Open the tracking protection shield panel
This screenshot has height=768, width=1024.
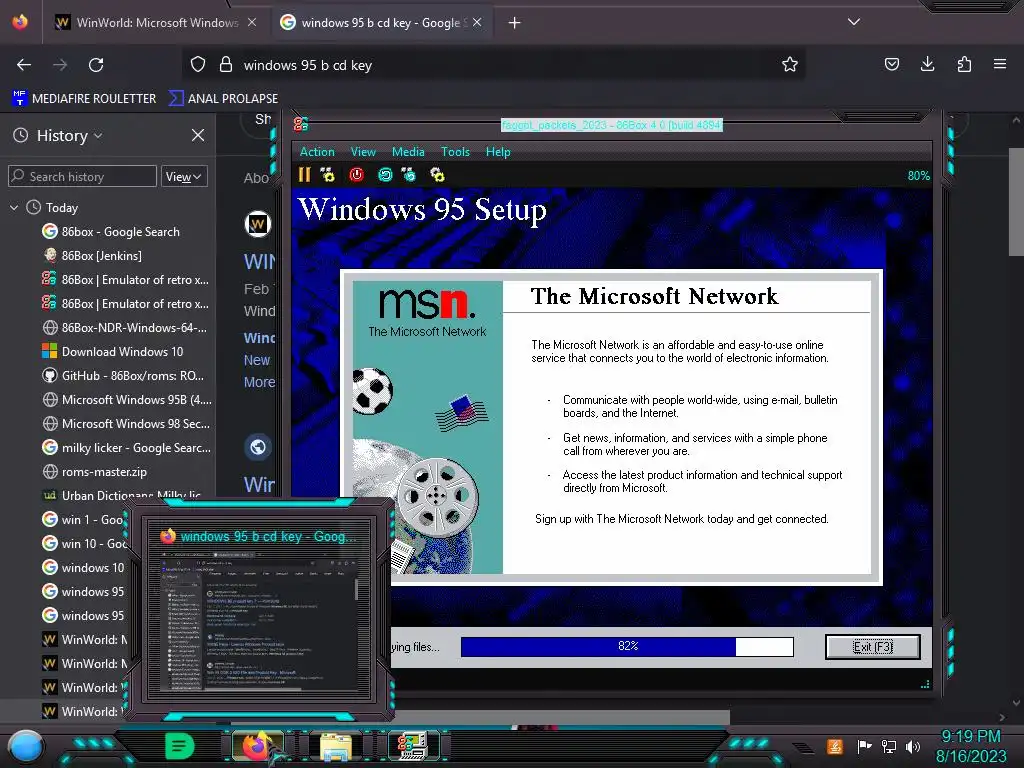point(198,65)
